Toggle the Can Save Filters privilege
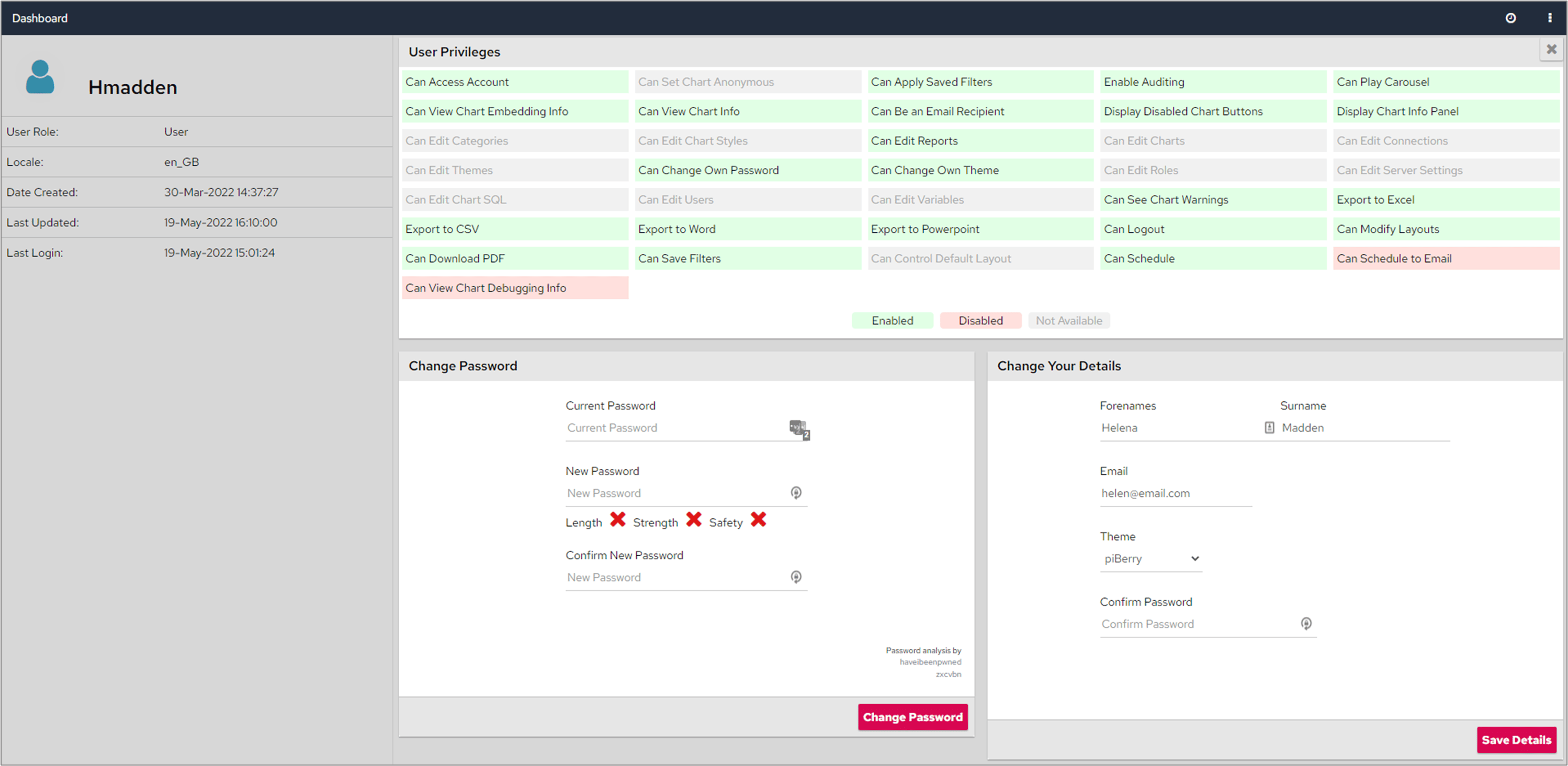1568x766 pixels. tap(748, 258)
